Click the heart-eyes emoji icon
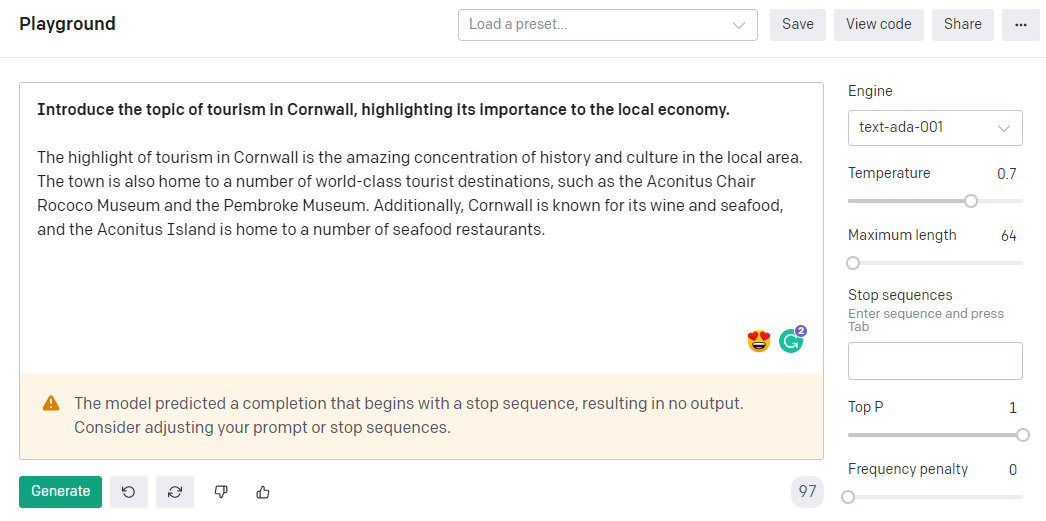This screenshot has height=521, width=1046. (758, 342)
